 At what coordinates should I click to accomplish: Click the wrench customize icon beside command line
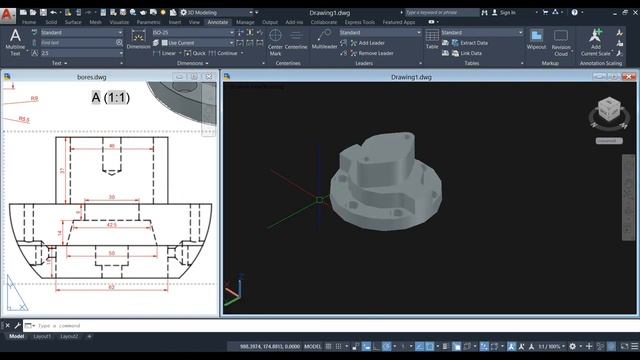click(18, 325)
